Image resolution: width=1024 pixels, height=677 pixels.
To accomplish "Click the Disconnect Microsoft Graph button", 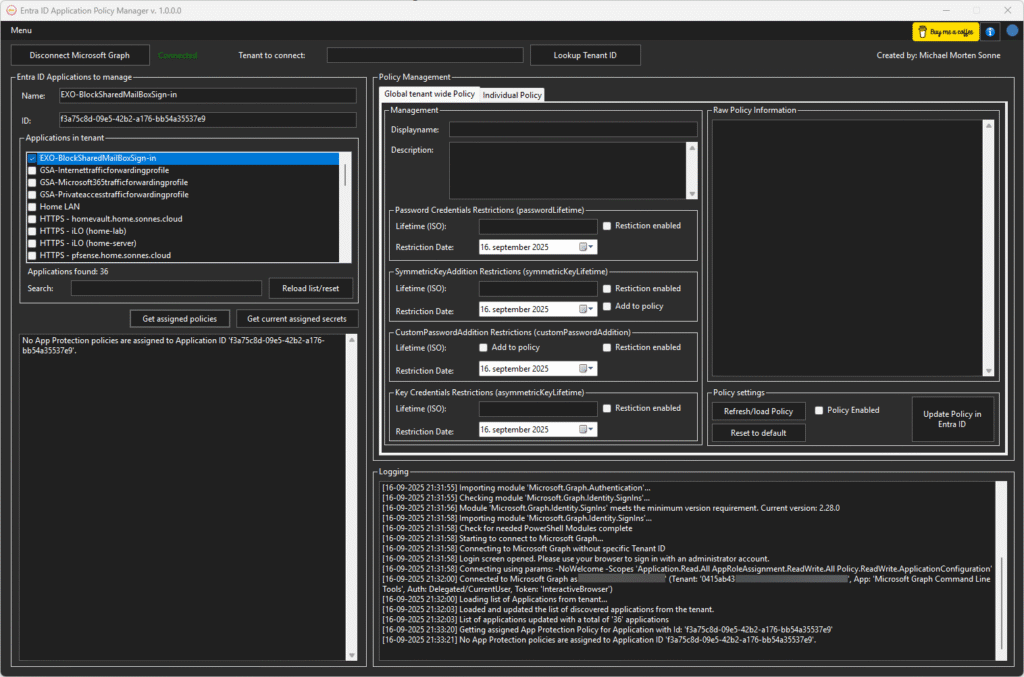I will 80,55.
